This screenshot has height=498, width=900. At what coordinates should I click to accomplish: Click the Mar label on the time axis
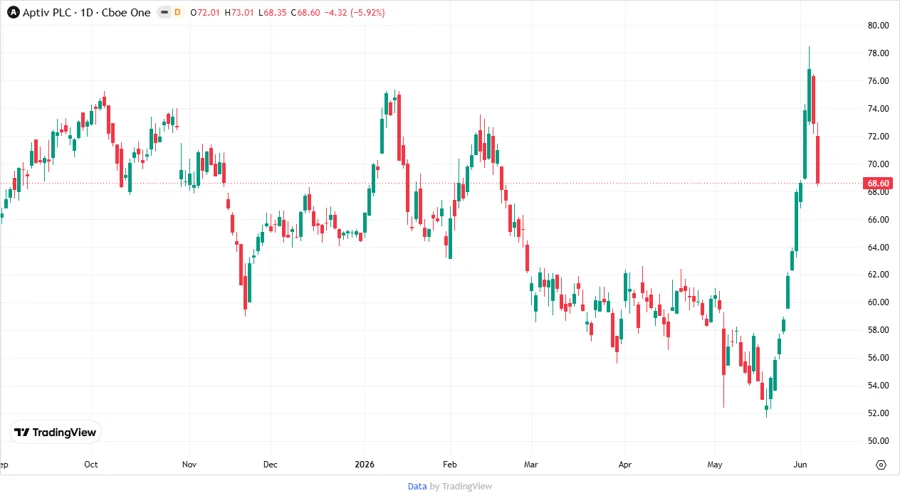click(531, 464)
